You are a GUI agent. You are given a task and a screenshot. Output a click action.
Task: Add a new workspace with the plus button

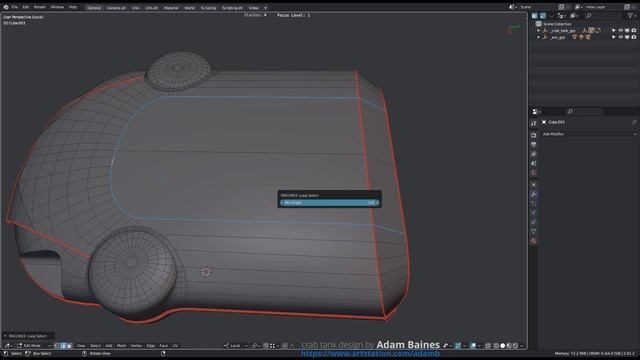tap(265, 8)
